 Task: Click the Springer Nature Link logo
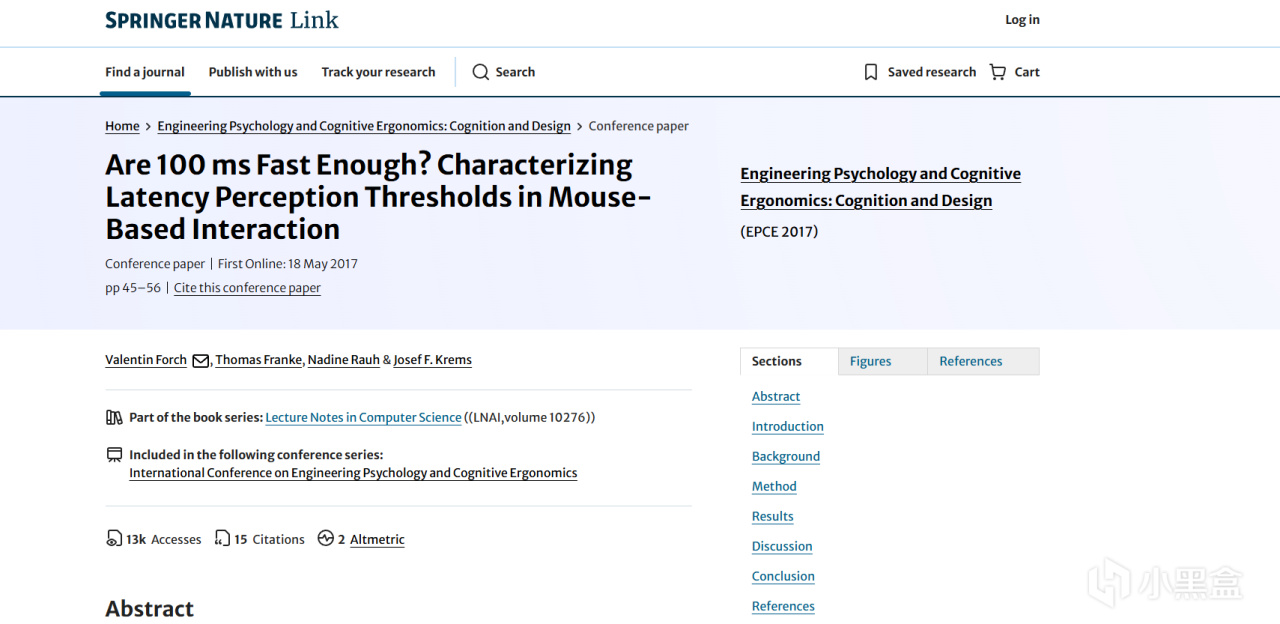coord(222,20)
